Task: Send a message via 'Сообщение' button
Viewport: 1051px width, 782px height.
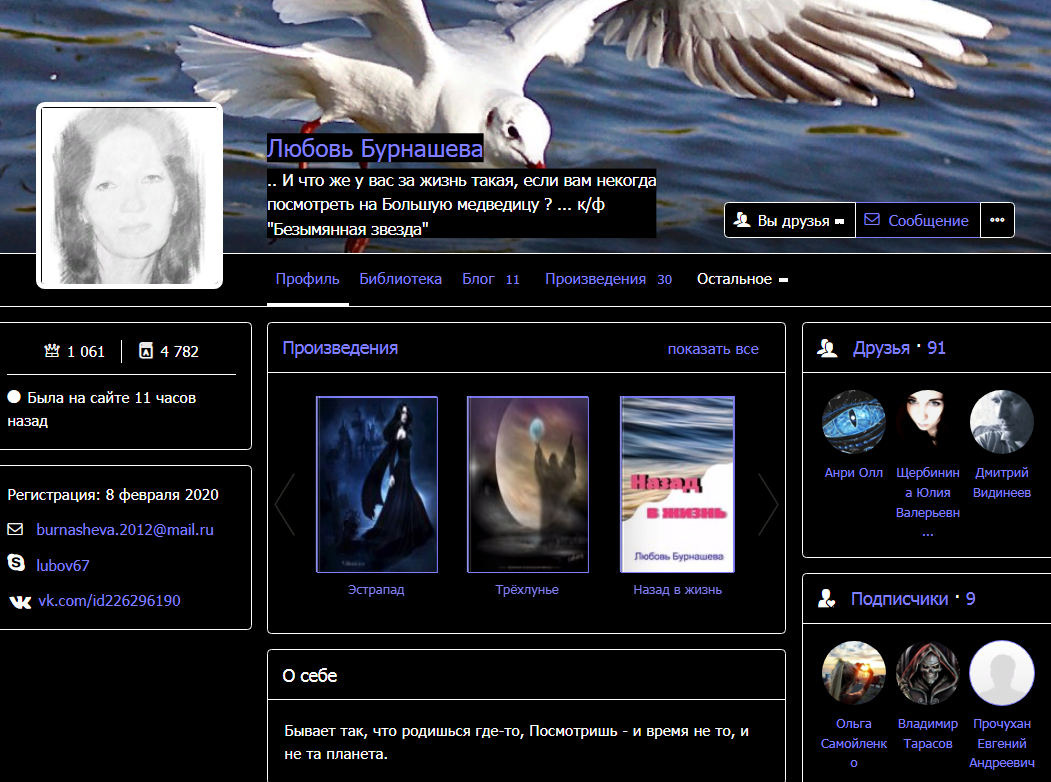Action: (917, 220)
